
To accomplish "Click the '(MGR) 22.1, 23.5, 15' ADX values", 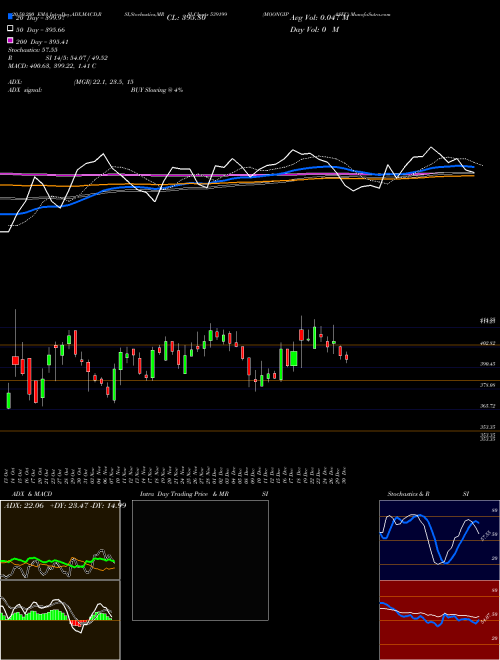I will tap(104, 82).
